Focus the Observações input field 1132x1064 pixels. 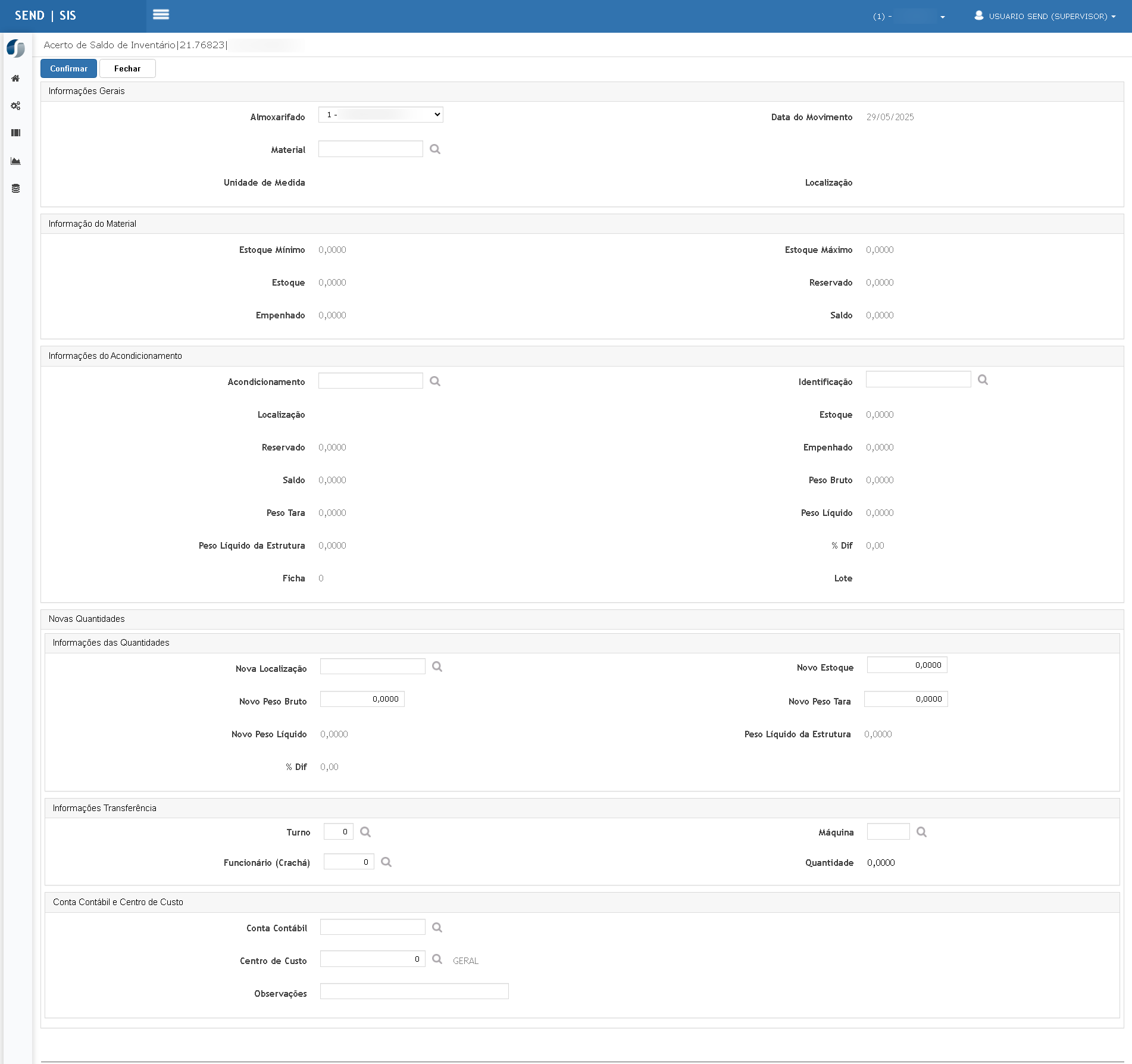(x=414, y=991)
